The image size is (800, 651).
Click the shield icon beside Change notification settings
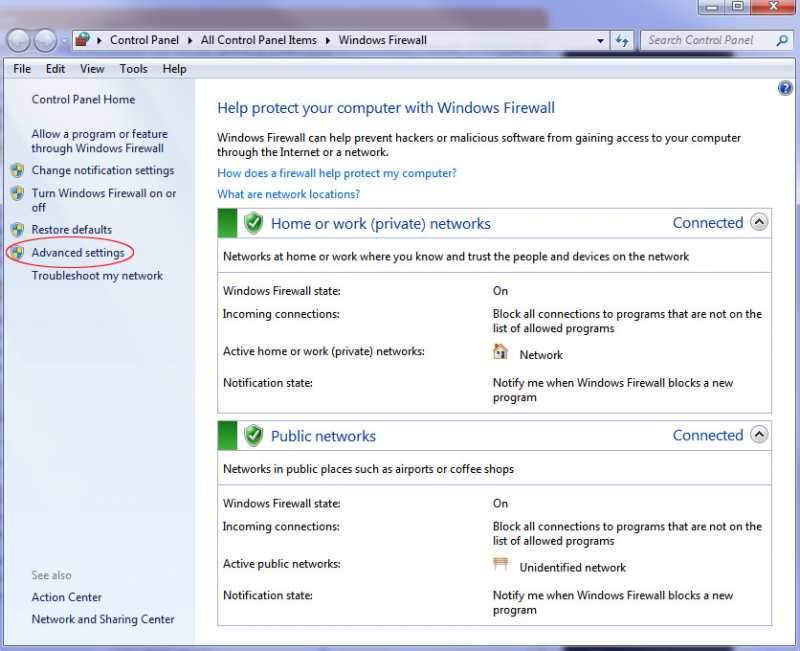(17, 171)
